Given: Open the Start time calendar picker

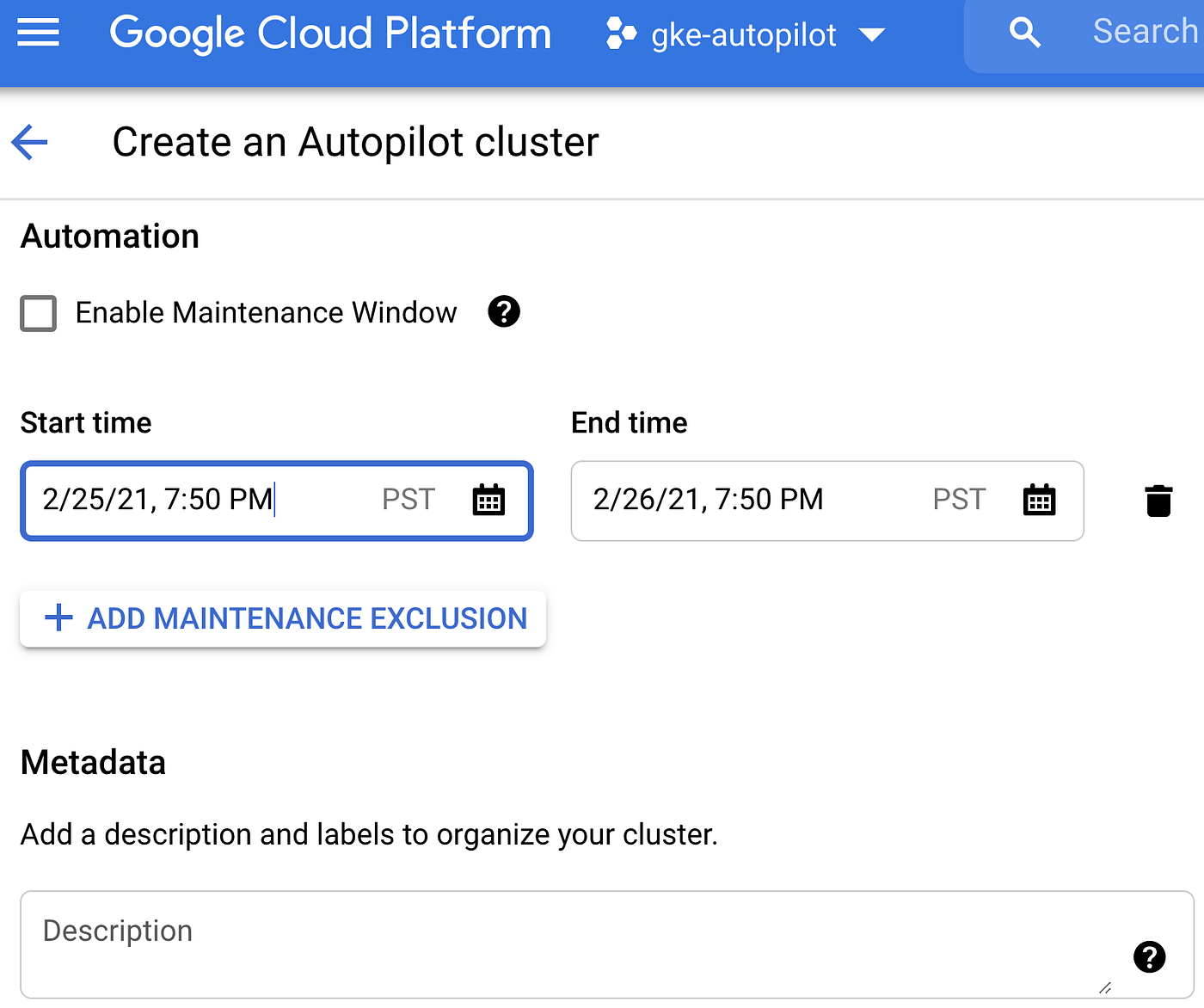Looking at the screenshot, I should pos(488,500).
